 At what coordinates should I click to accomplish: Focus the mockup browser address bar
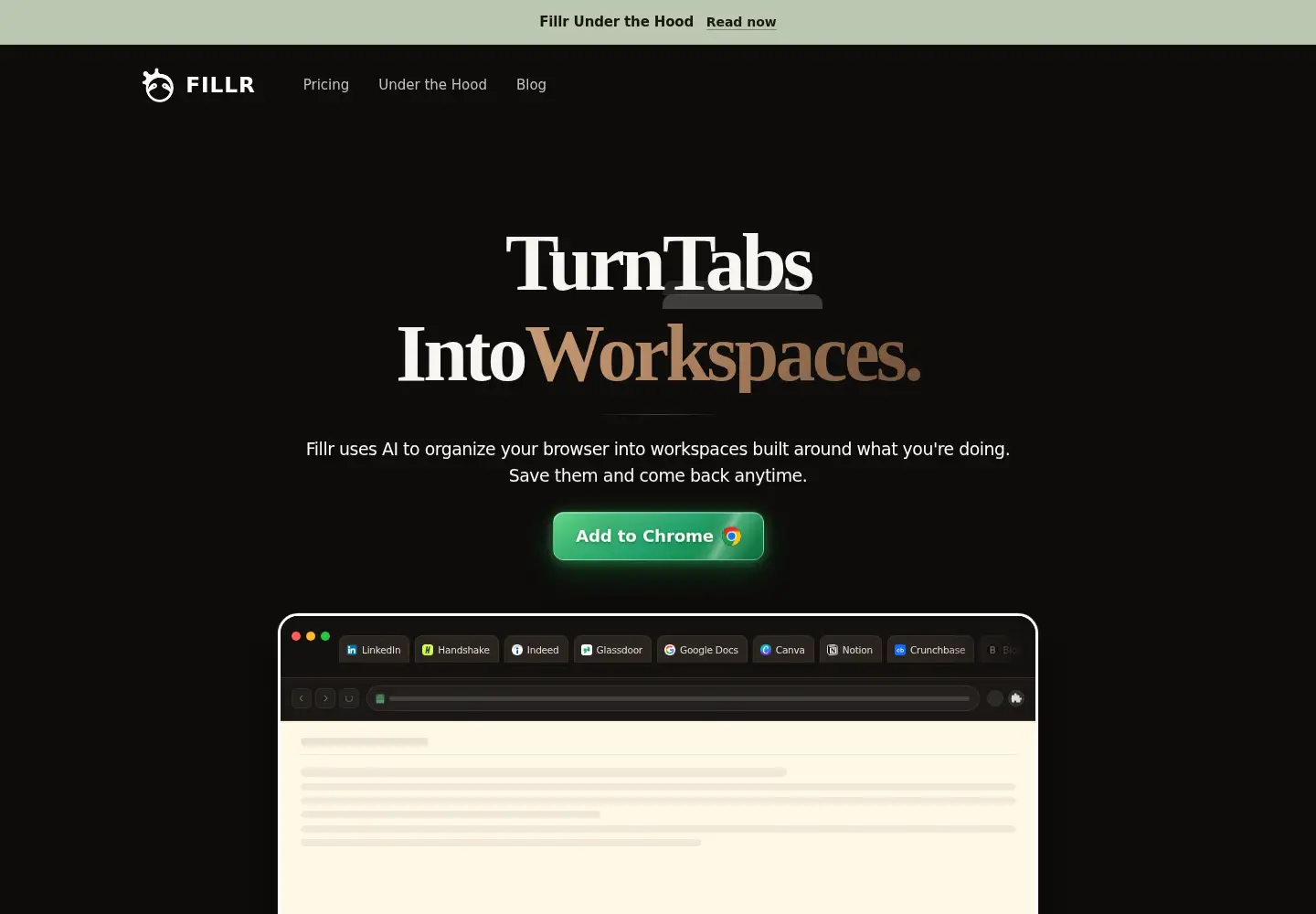click(673, 698)
